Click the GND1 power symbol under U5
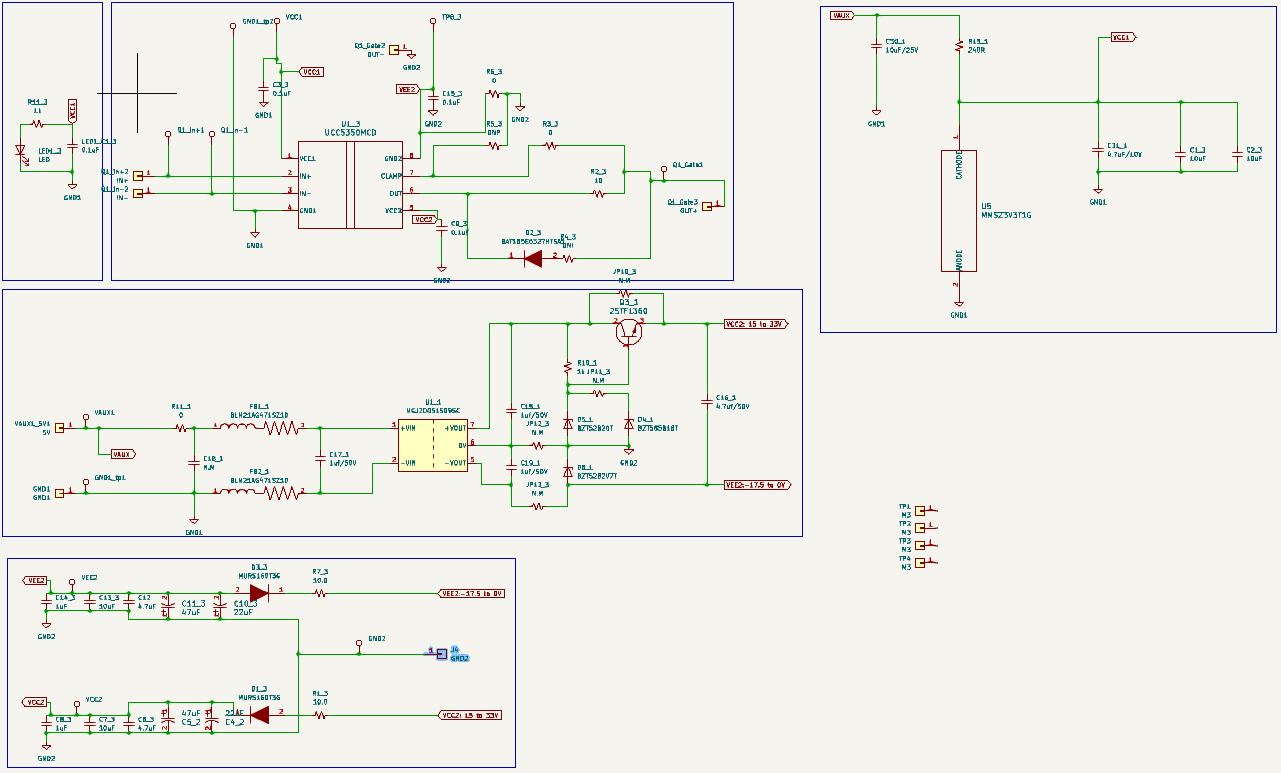 tap(958, 306)
